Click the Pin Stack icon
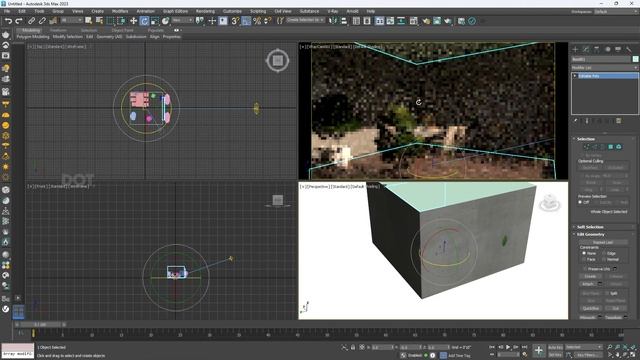This screenshot has width=640, height=360. pyautogui.click(x=576, y=121)
